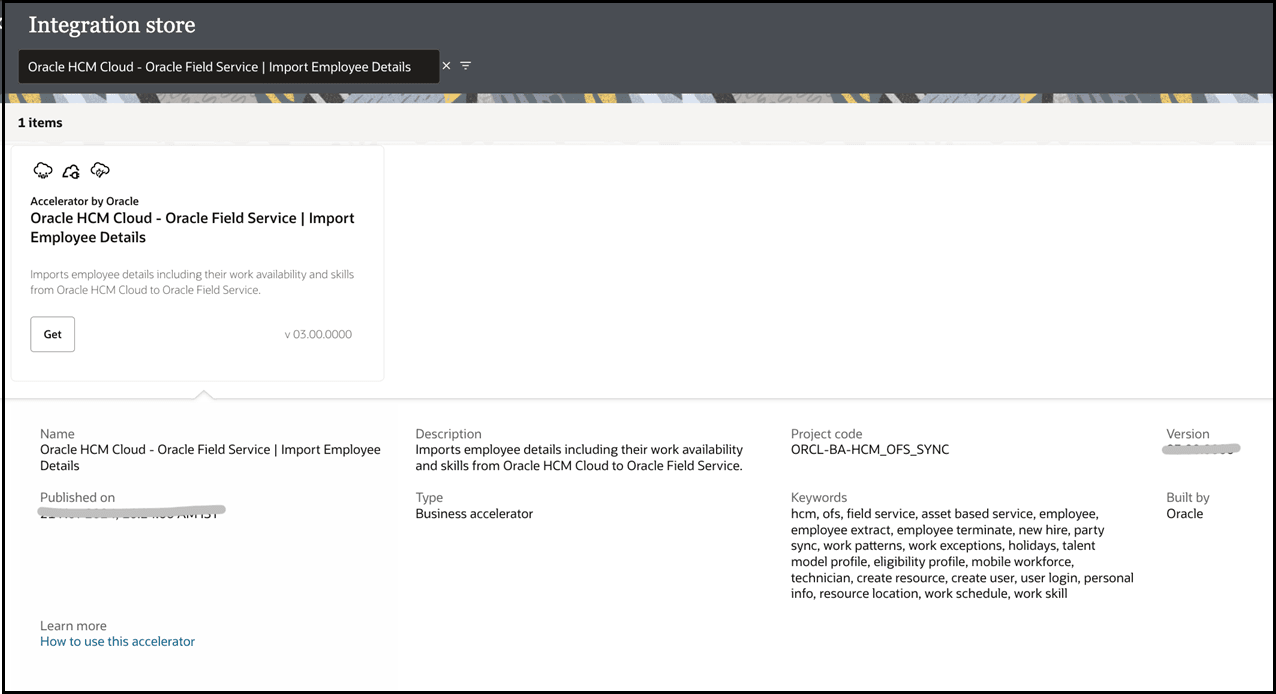
Task: Click the 'Keywords' label in details panel
Action: pos(819,497)
